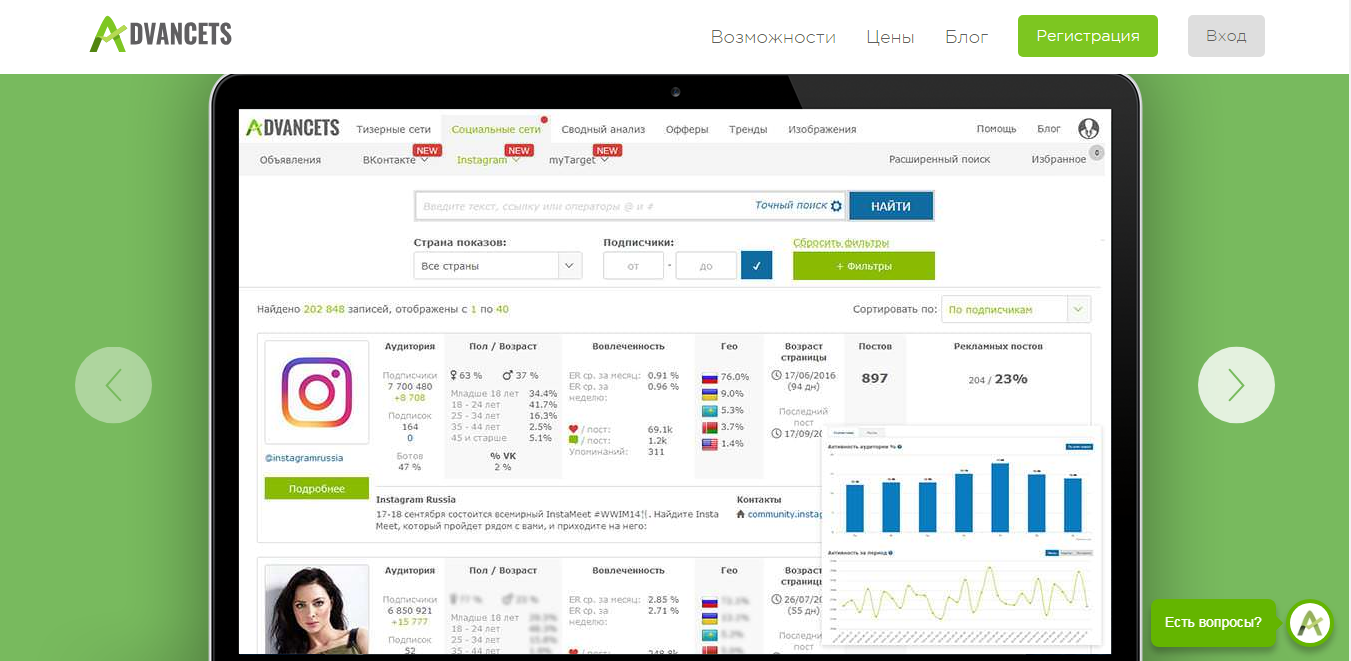
Task: Open the Изображения tab
Action: coord(822,129)
